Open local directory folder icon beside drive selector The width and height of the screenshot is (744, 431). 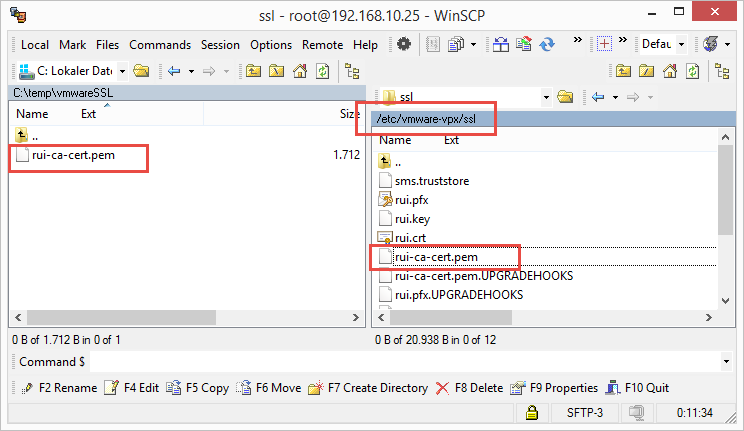141,71
